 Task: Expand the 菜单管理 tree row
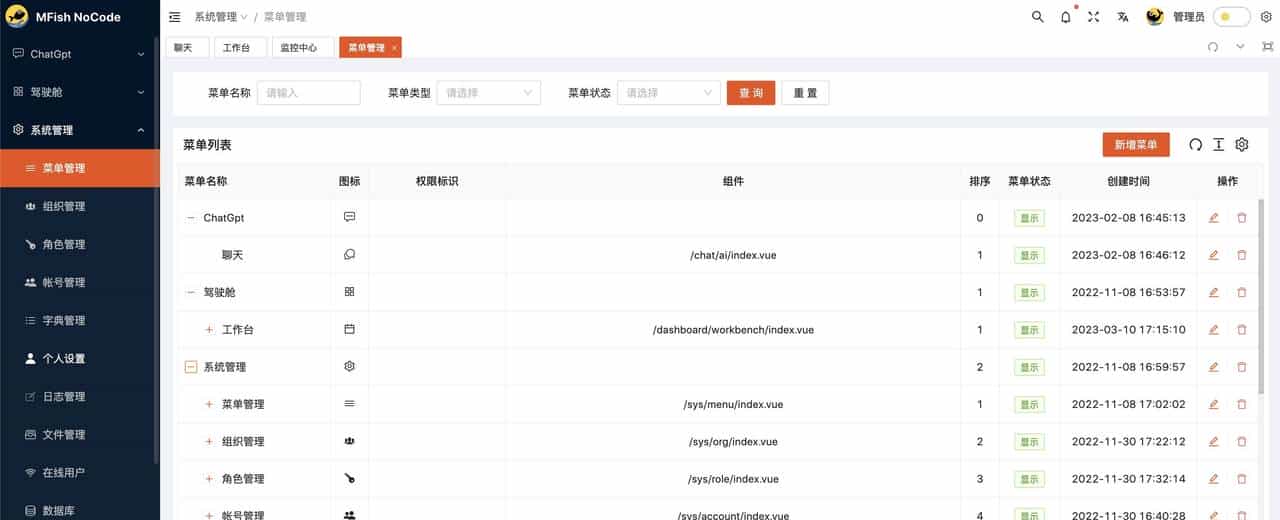tap(209, 404)
